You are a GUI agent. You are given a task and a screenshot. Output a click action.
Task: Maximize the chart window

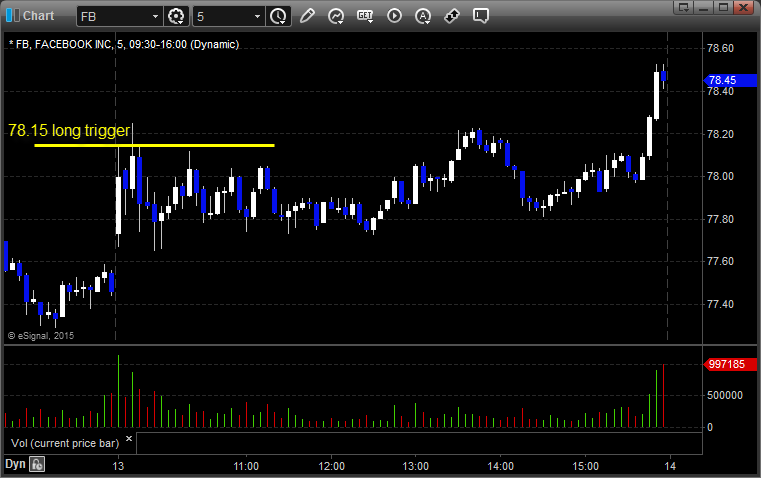[x=724, y=7]
